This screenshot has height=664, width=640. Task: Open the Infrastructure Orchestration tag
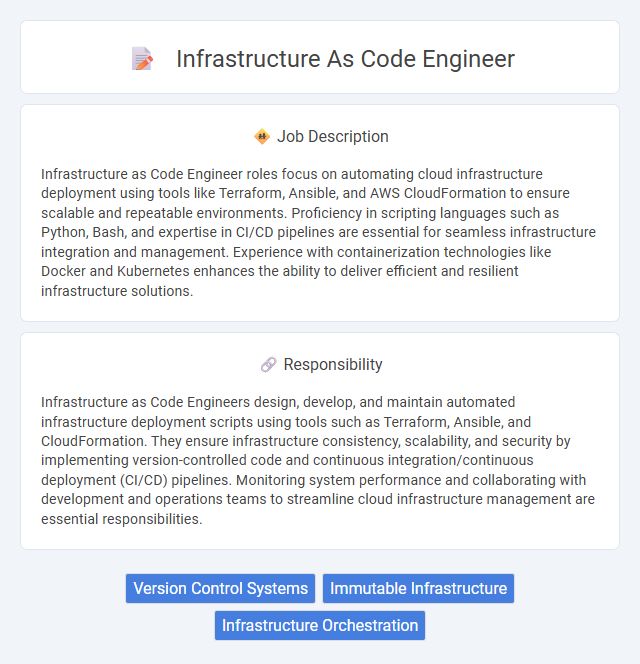[320, 625]
